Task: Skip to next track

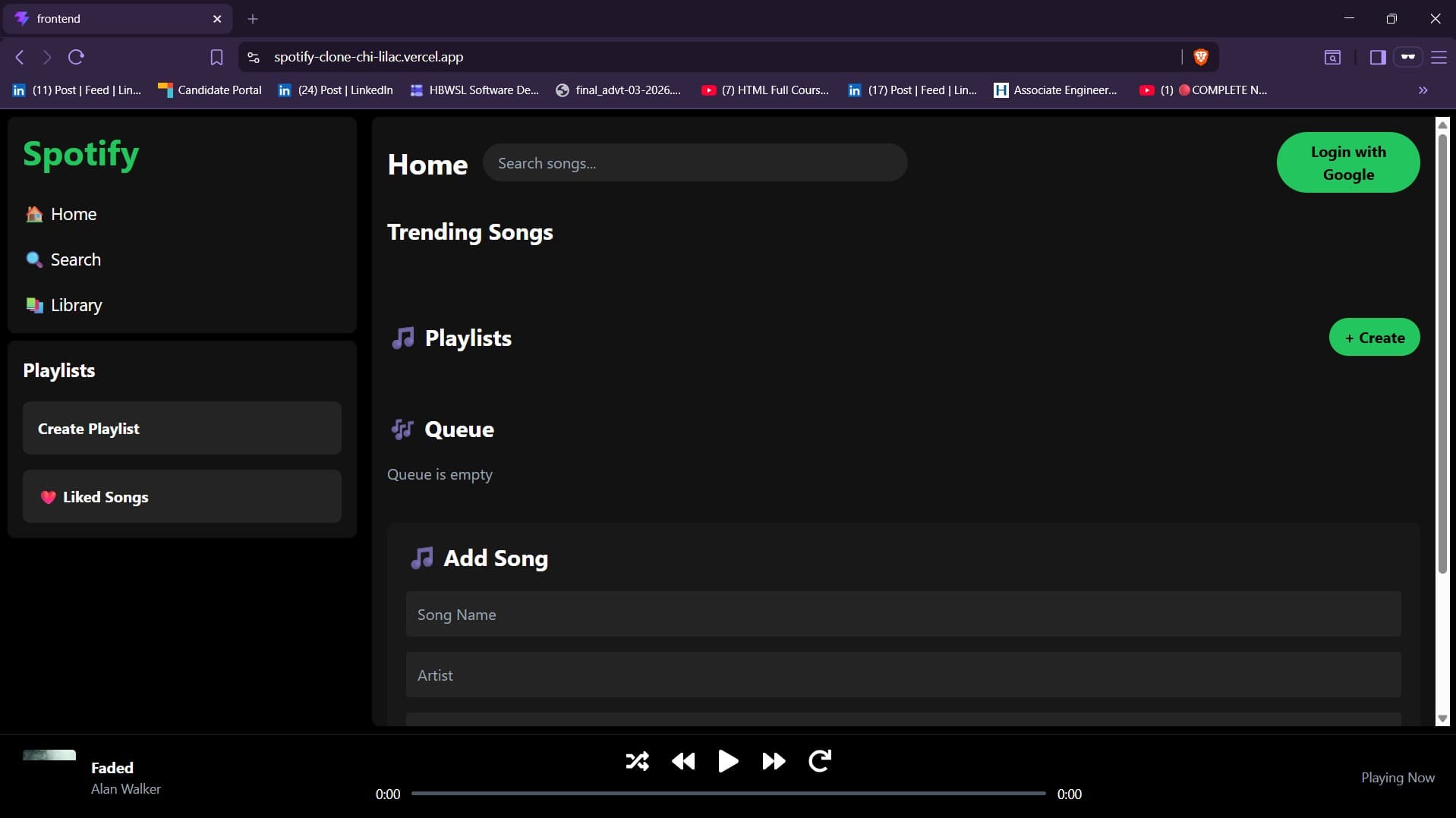Action: tap(774, 760)
